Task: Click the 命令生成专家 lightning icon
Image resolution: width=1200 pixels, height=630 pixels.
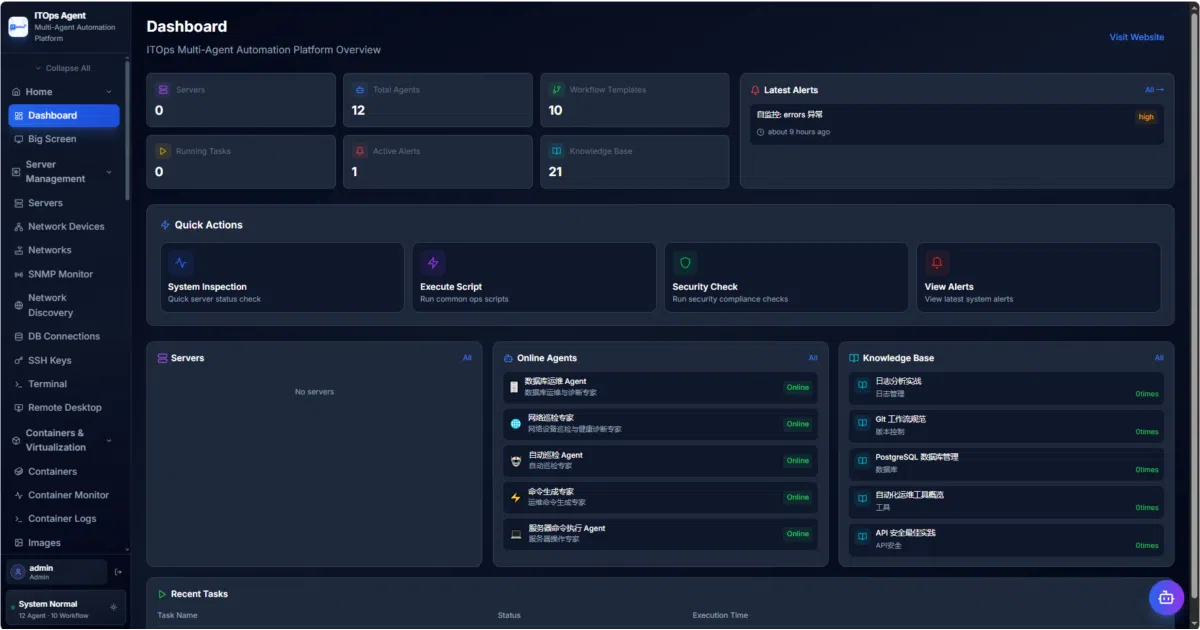Action: coord(516,497)
